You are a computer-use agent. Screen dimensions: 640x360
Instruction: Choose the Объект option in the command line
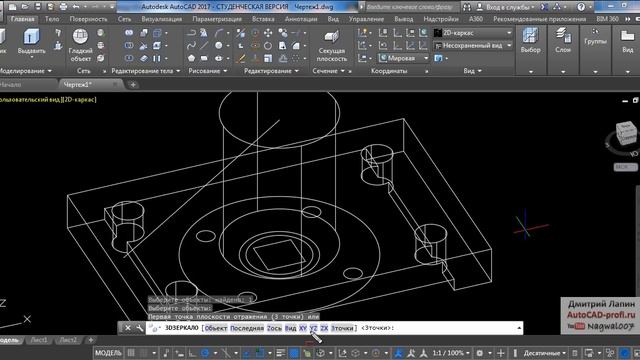click(x=216, y=328)
